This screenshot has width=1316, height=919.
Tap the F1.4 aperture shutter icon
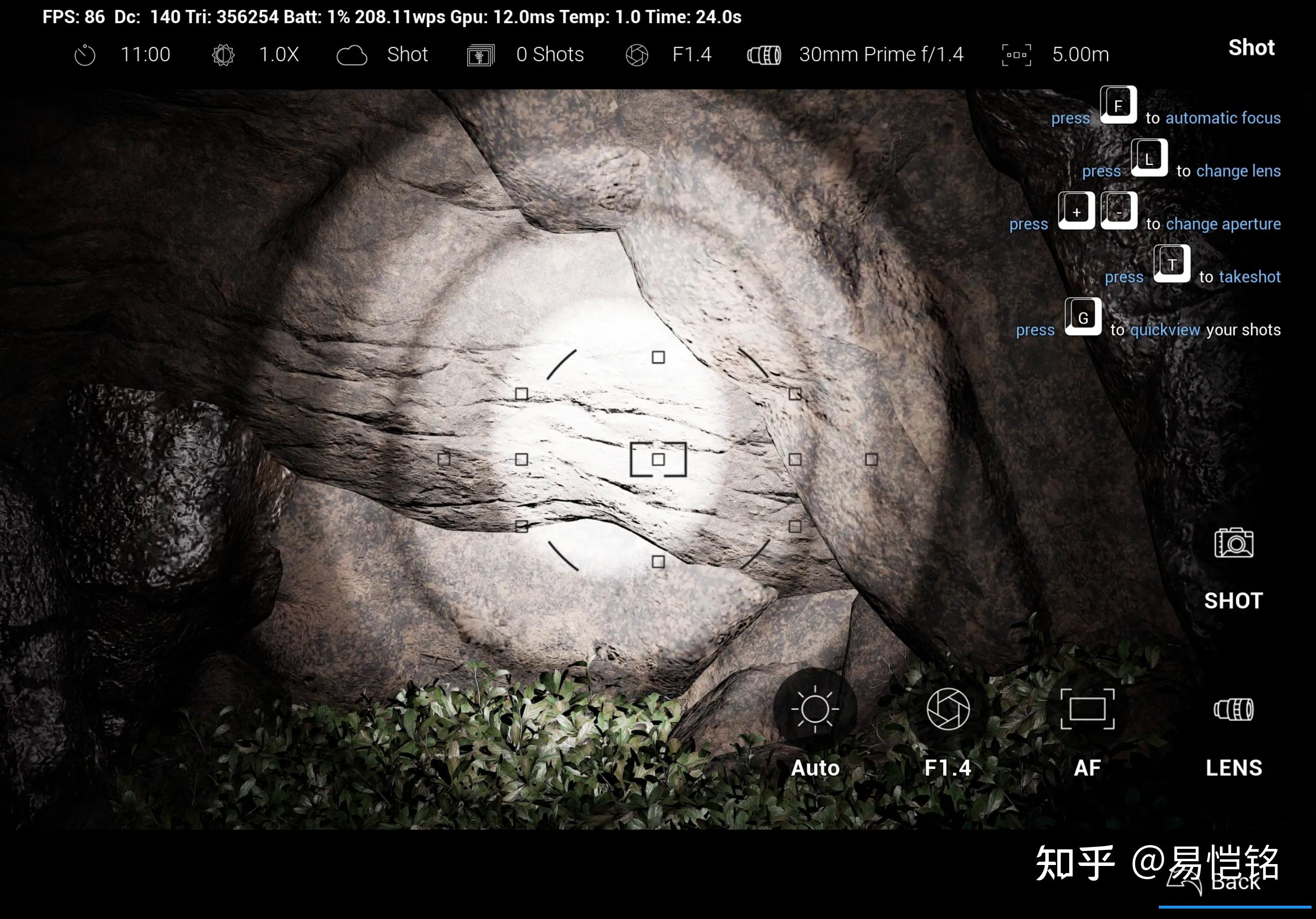tap(948, 710)
